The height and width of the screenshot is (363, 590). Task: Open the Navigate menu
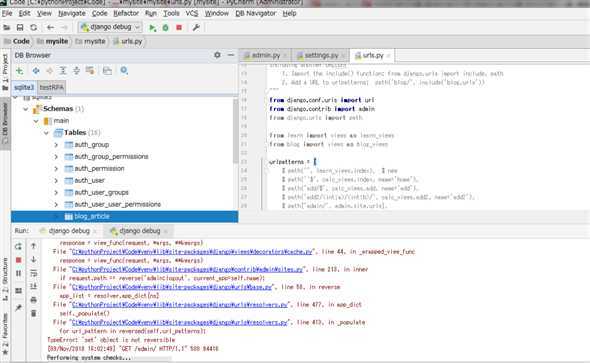pyautogui.click(x=71, y=13)
